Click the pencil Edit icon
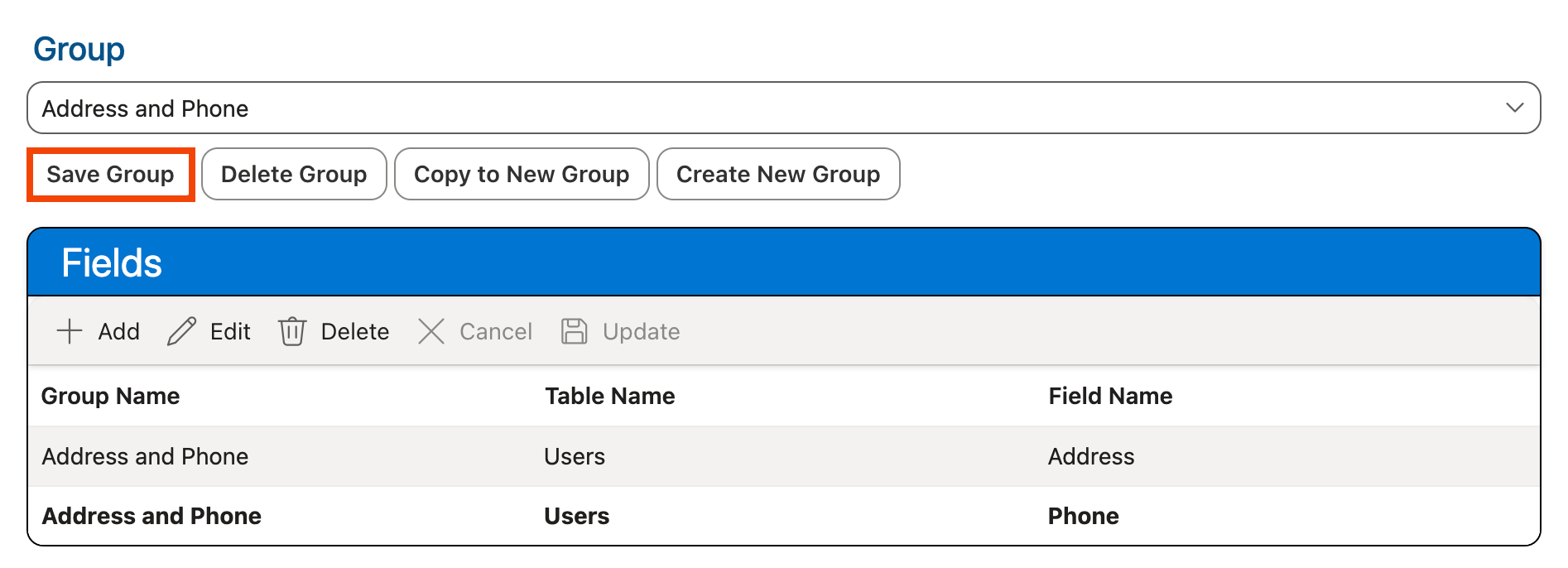1568x568 pixels. click(x=181, y=331)
